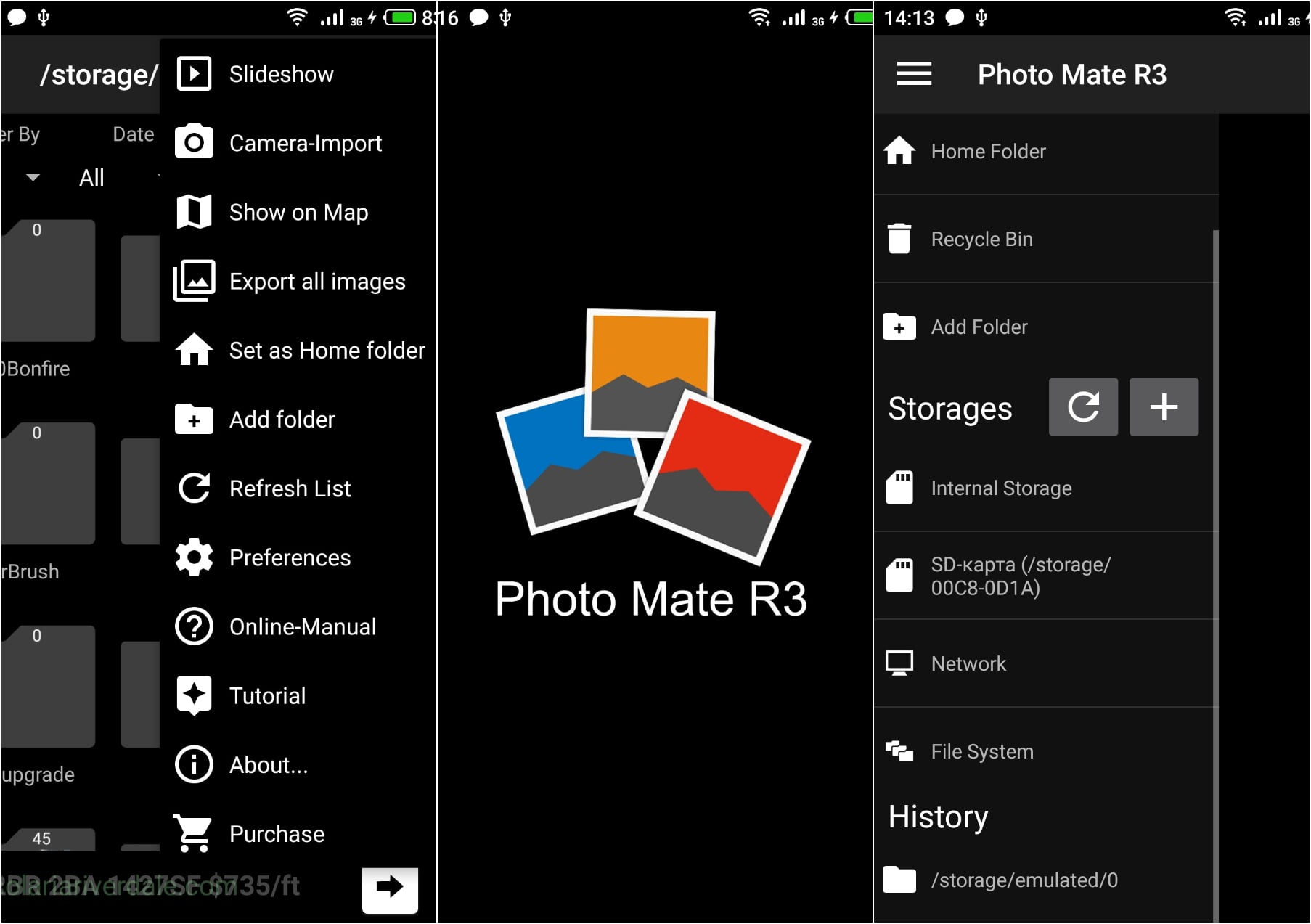Open the upgrade folder thumbnail

48,687
